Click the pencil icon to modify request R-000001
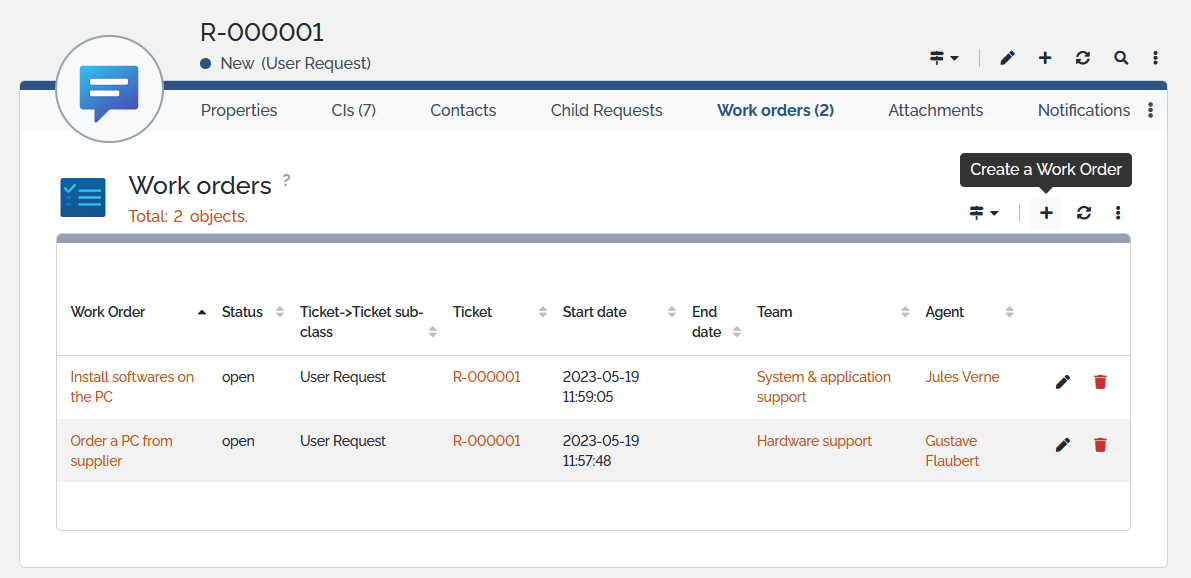This screenshot has height=578, width=1191. click(x=1007, y=58)
